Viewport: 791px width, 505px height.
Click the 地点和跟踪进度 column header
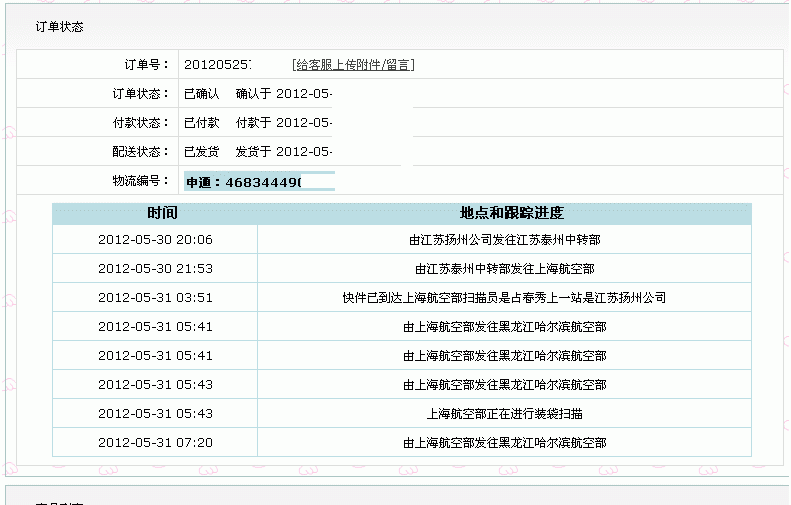511,213
